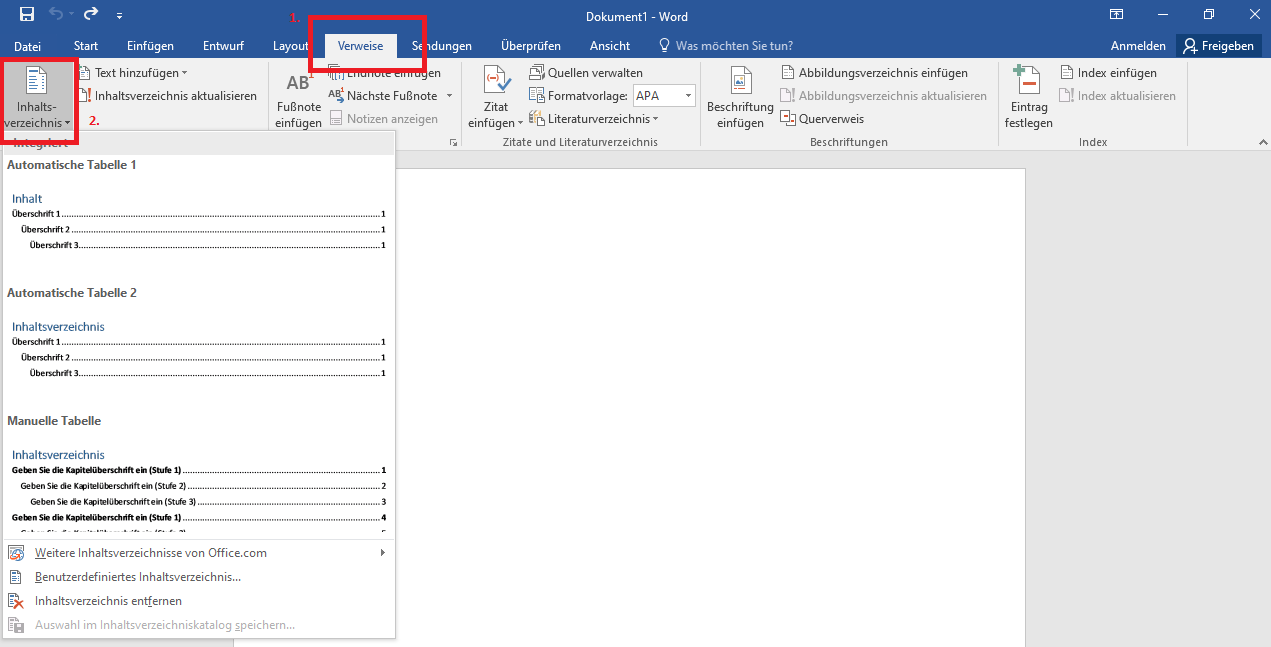
Task: Click Beschriftung einfügen icon
Action: click(x=740, y=82)
